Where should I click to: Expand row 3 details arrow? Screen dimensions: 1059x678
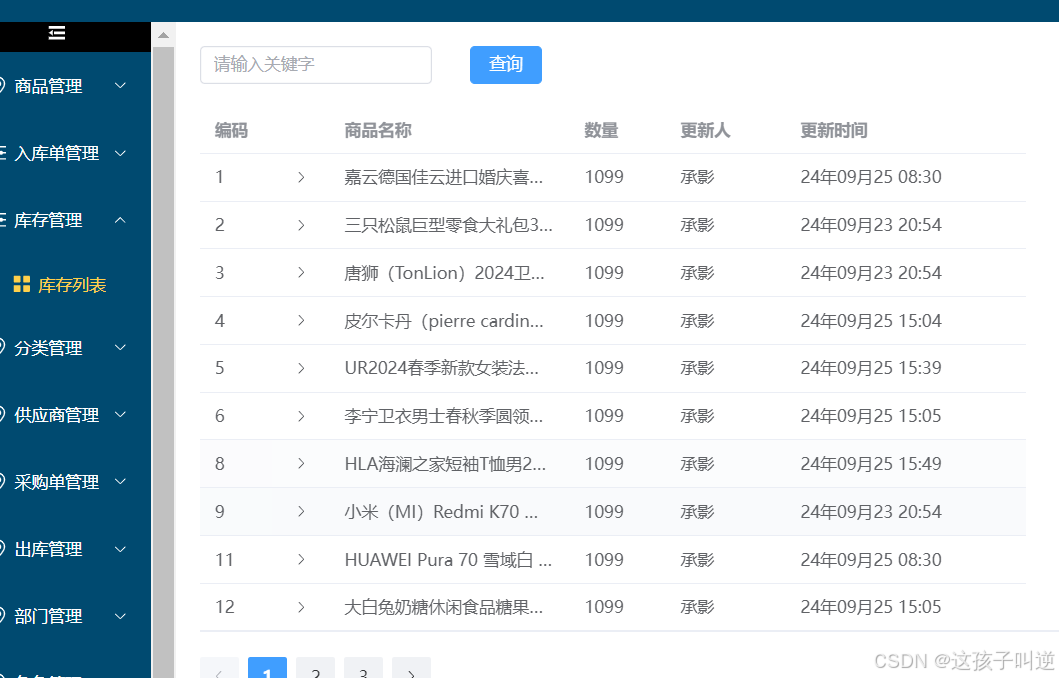(x=301, y=272)
